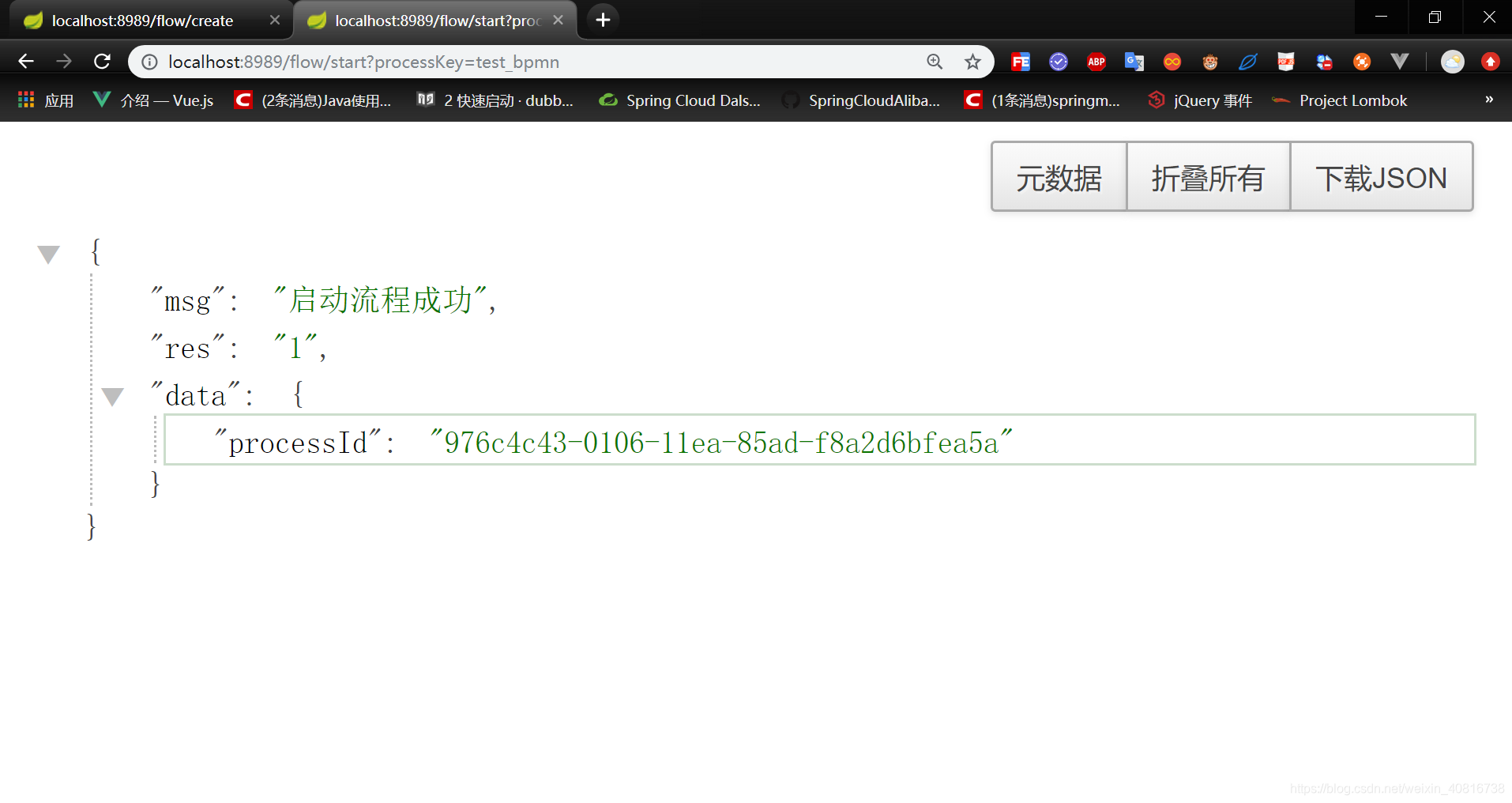Select the flow/start tab
Viewport: 1512px width, 803px height.
point(427,20)
